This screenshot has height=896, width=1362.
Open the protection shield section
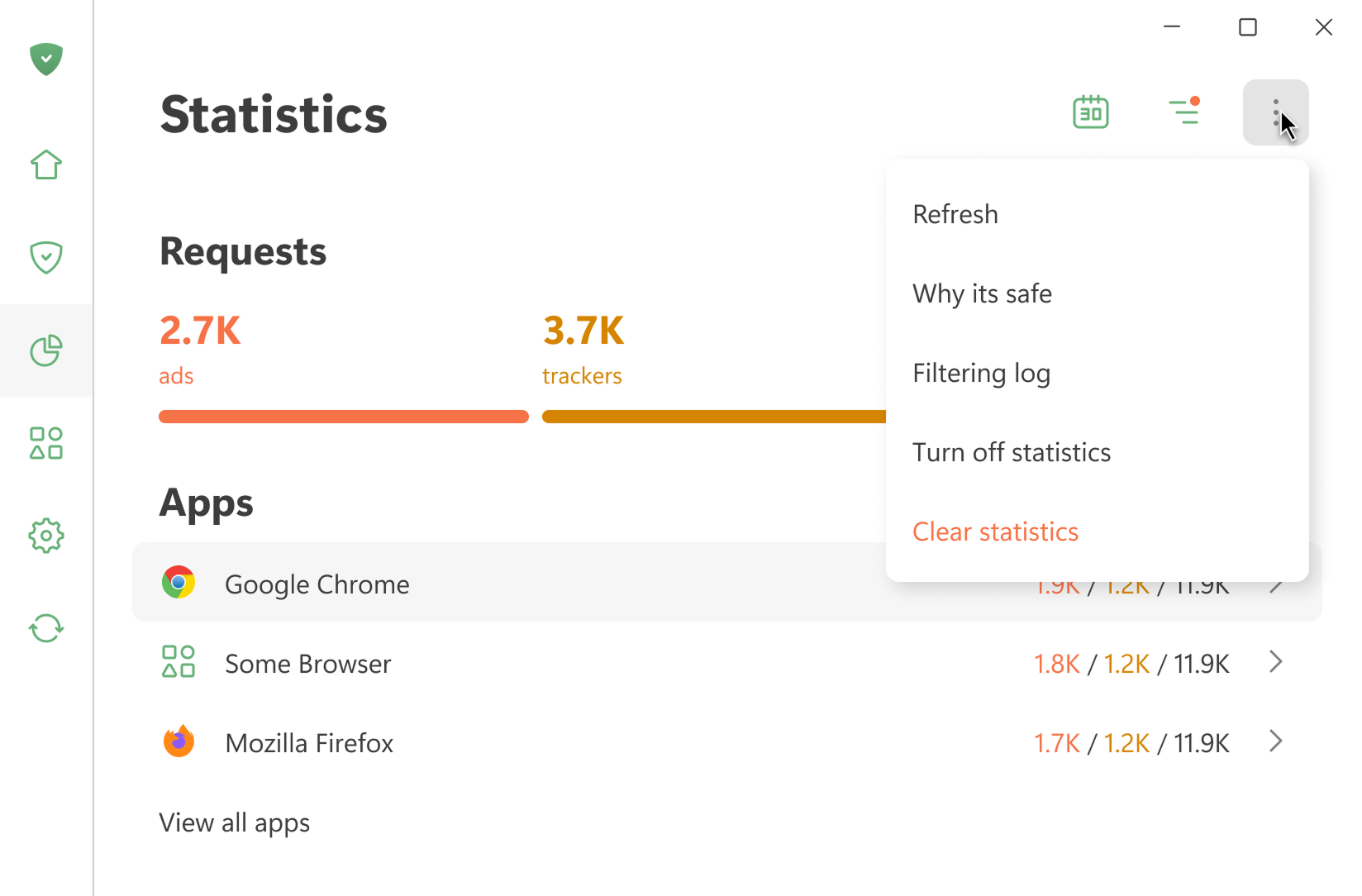click(46, 257)
